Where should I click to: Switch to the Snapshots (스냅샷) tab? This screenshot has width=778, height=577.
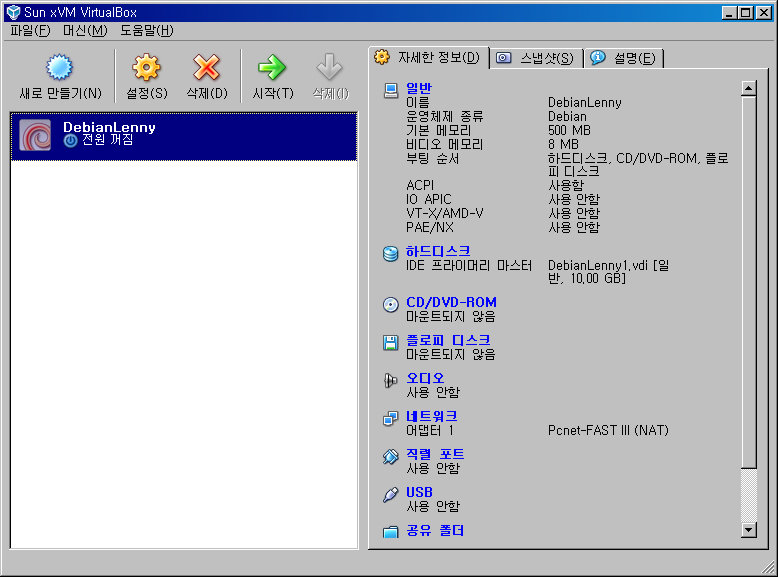coord(536,59)
